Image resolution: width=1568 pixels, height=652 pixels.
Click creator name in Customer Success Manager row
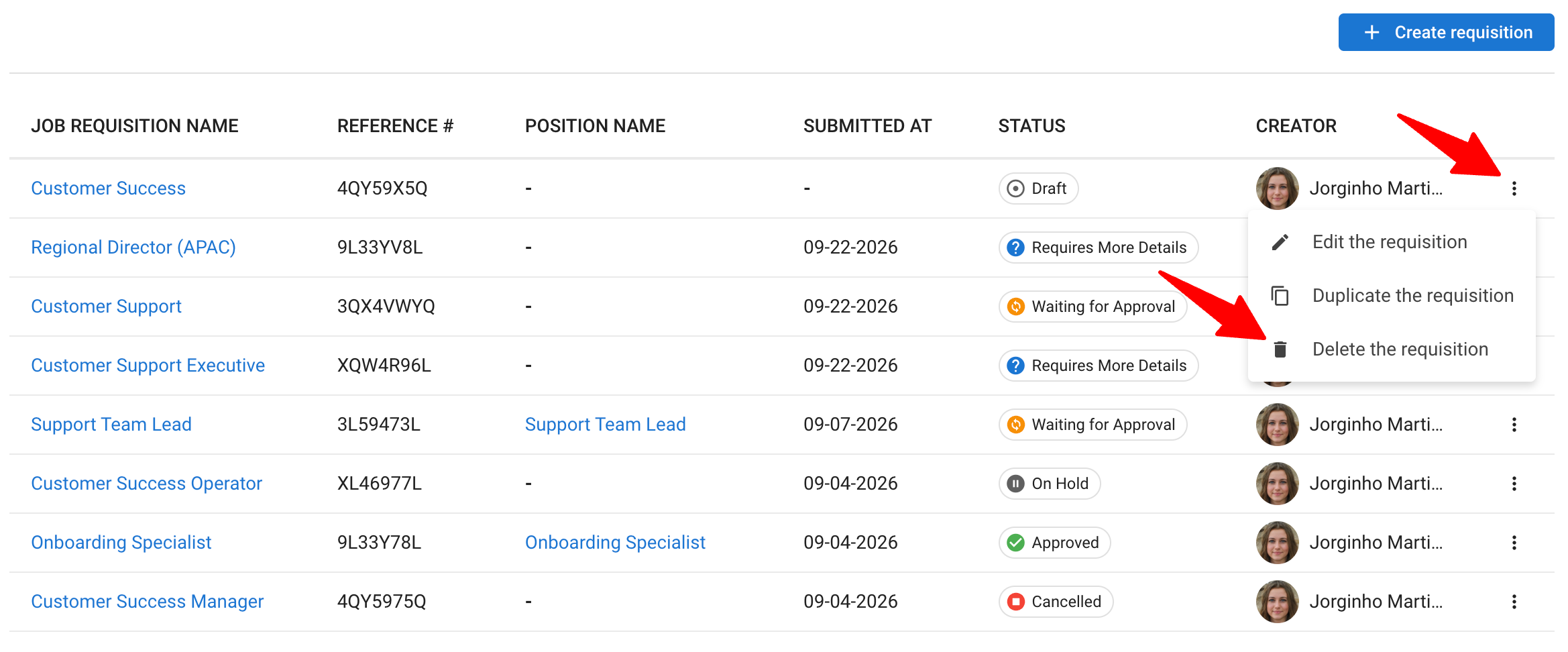pos(1376,602)
